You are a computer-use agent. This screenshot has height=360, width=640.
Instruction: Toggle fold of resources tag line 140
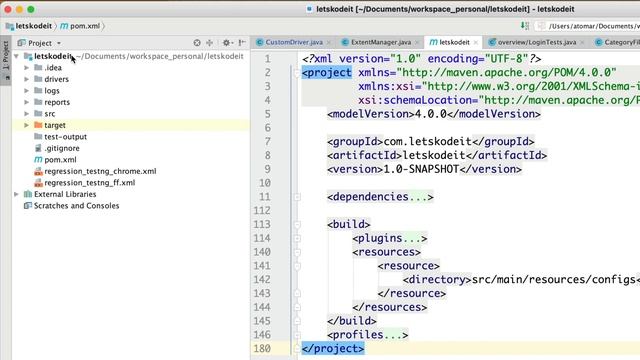click(x=297, y=252)
